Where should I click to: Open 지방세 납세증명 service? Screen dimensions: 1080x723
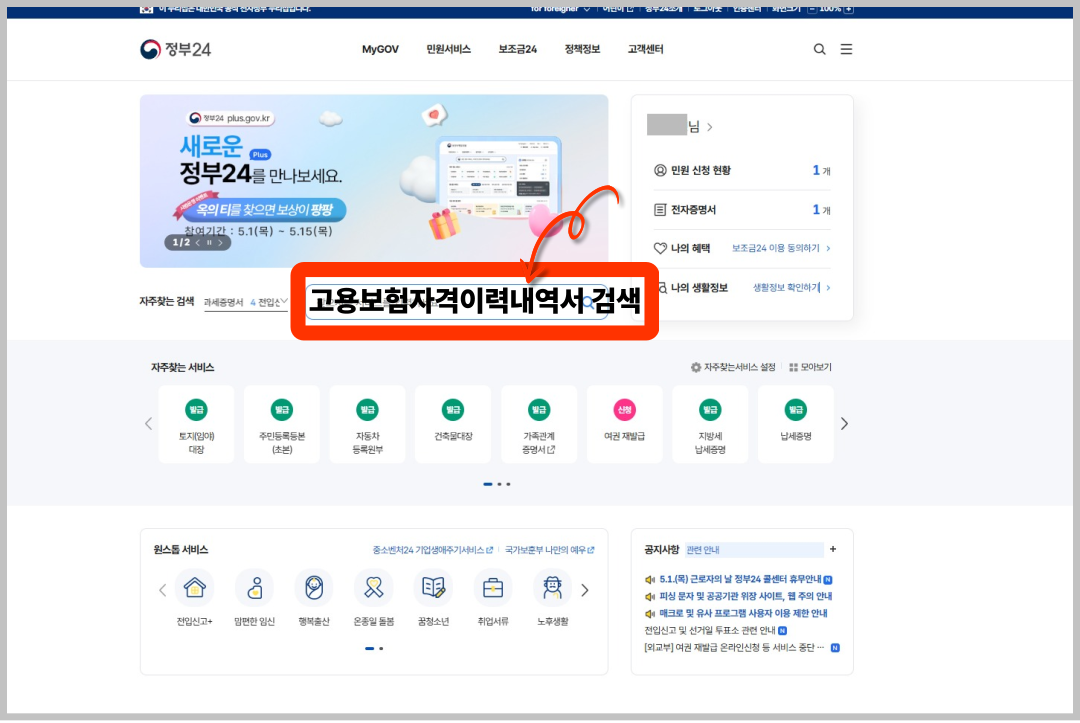709,424
